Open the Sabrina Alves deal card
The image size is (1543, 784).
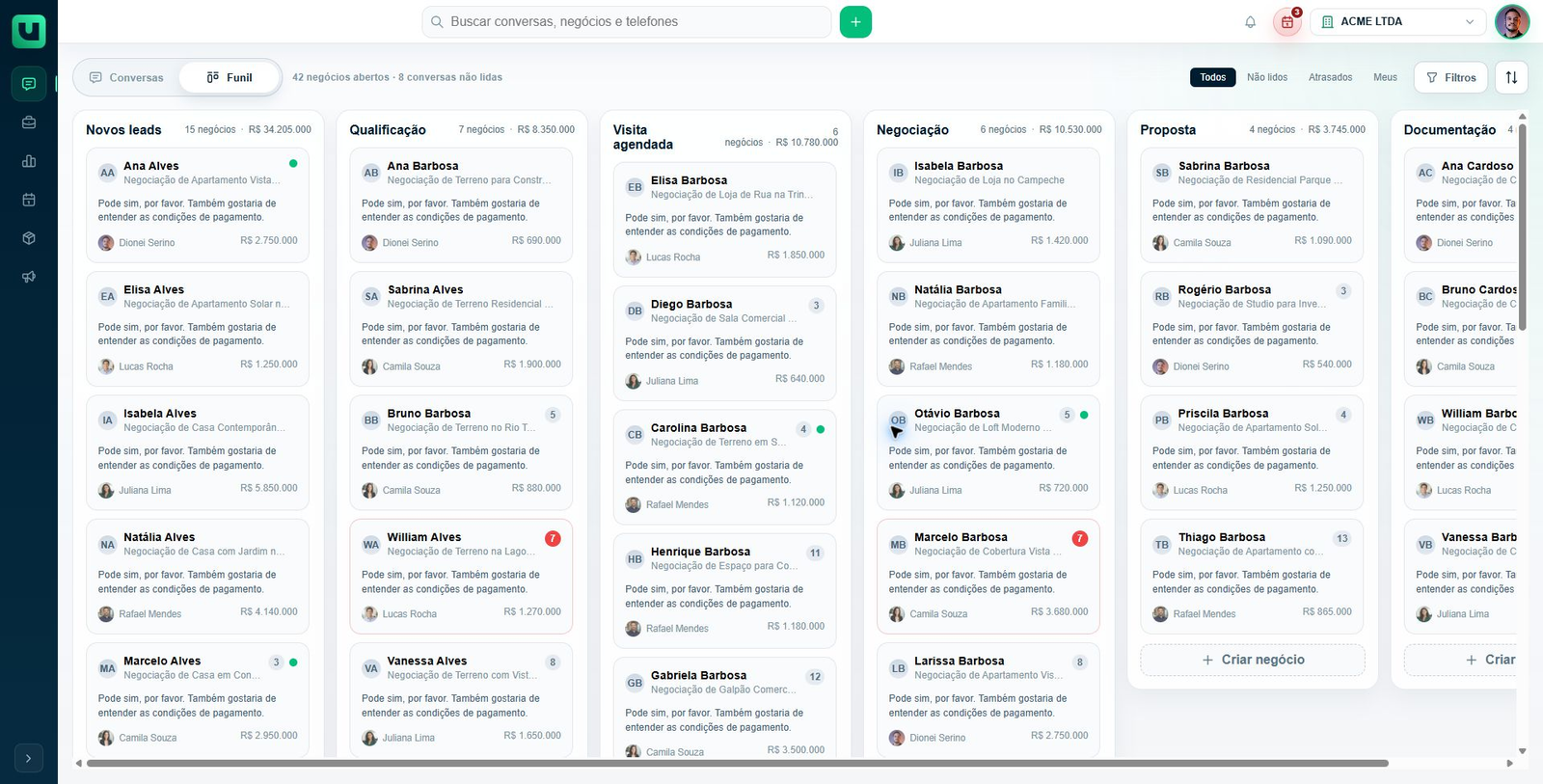[461, 329]
